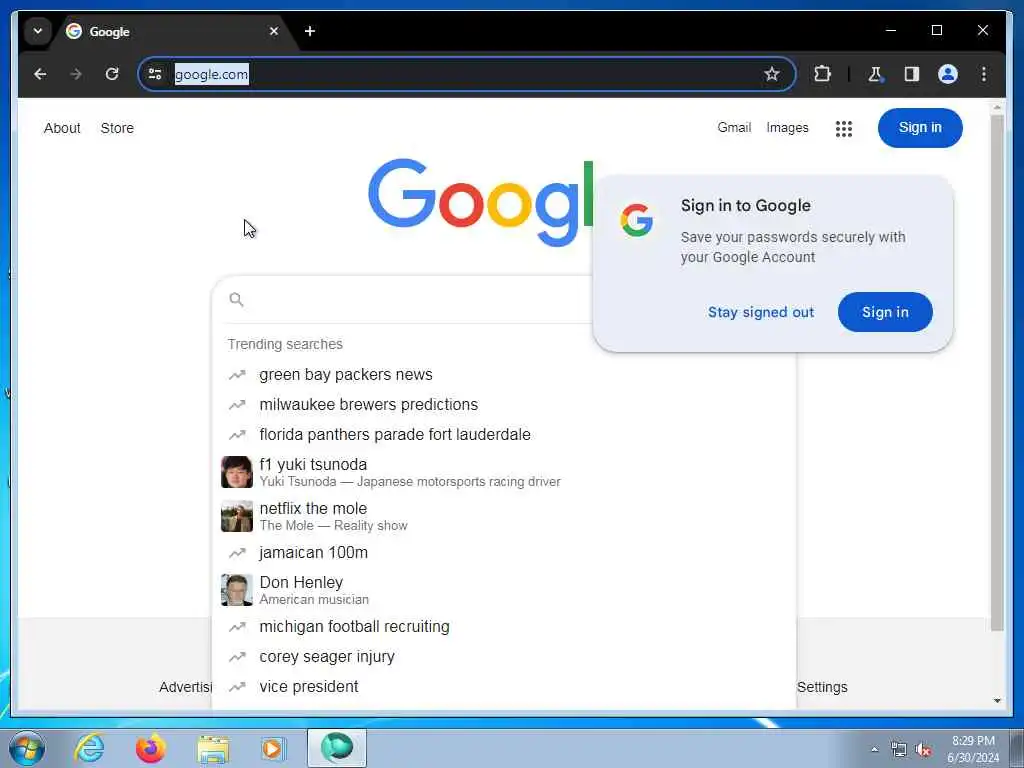Select 'corey seager injury' suggestion
1024x768 pixels.
point(503,657)
